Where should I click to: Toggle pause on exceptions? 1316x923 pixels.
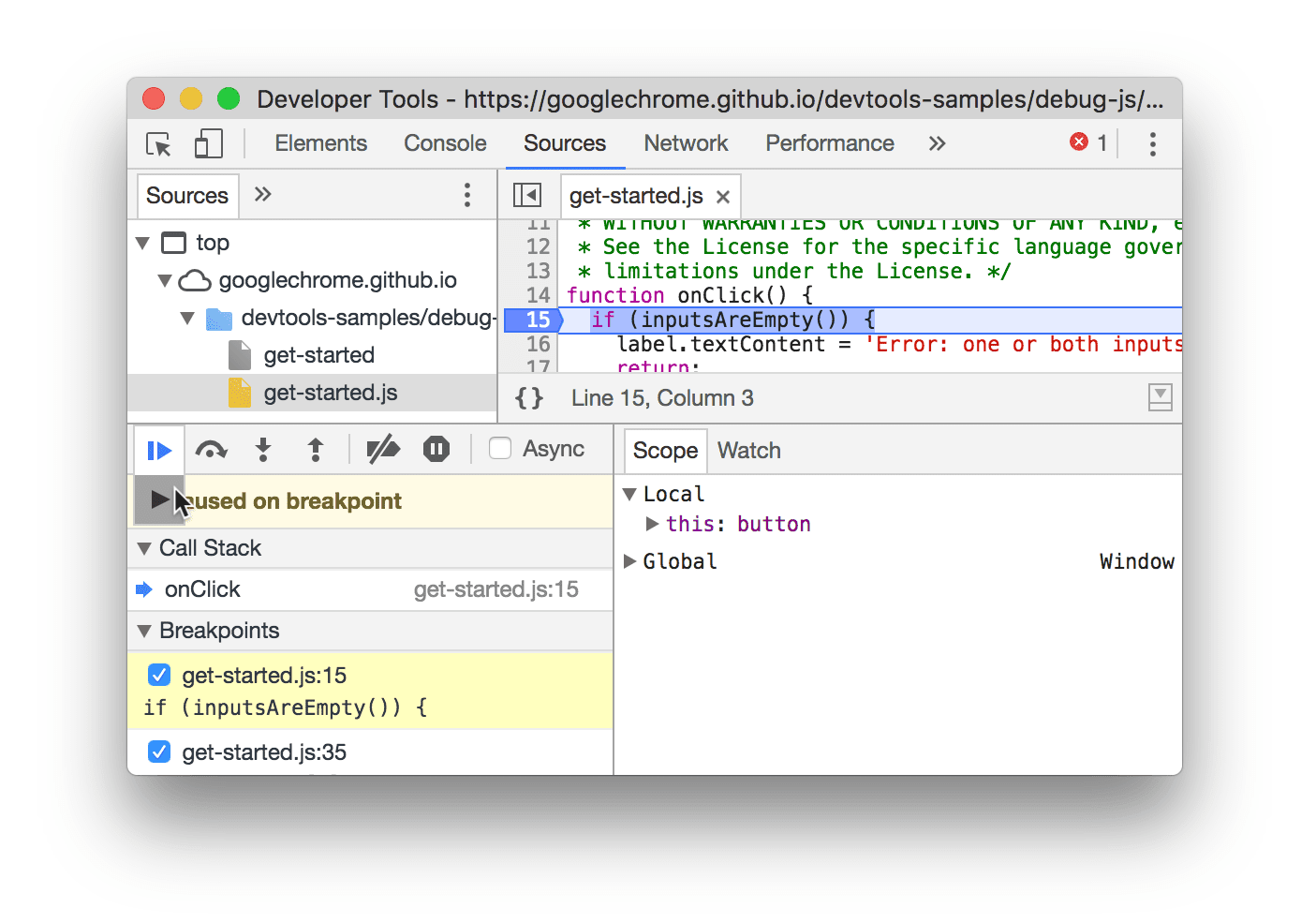(436, 449)
